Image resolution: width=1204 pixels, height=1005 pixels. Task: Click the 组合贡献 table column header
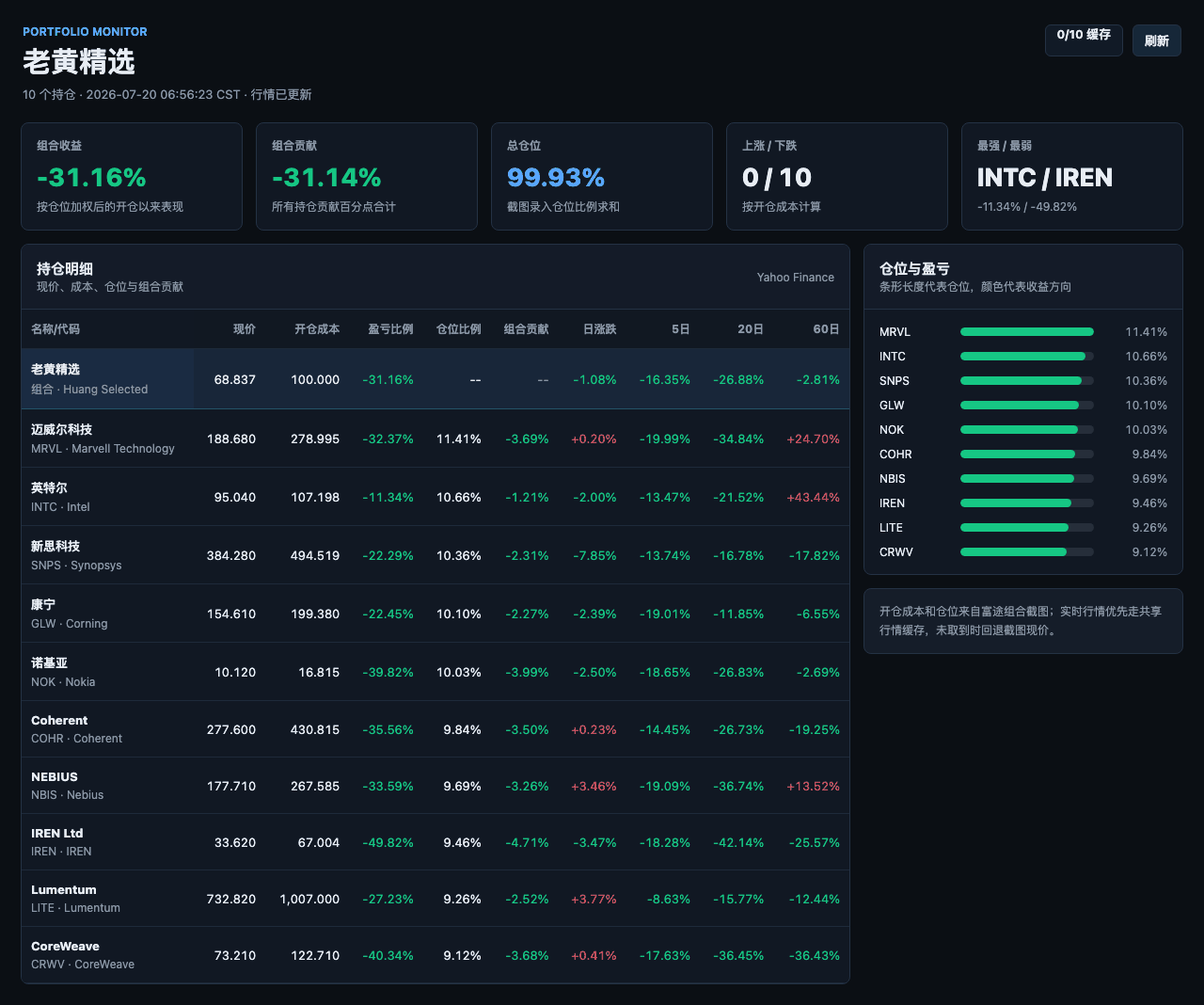coord(527,329)
